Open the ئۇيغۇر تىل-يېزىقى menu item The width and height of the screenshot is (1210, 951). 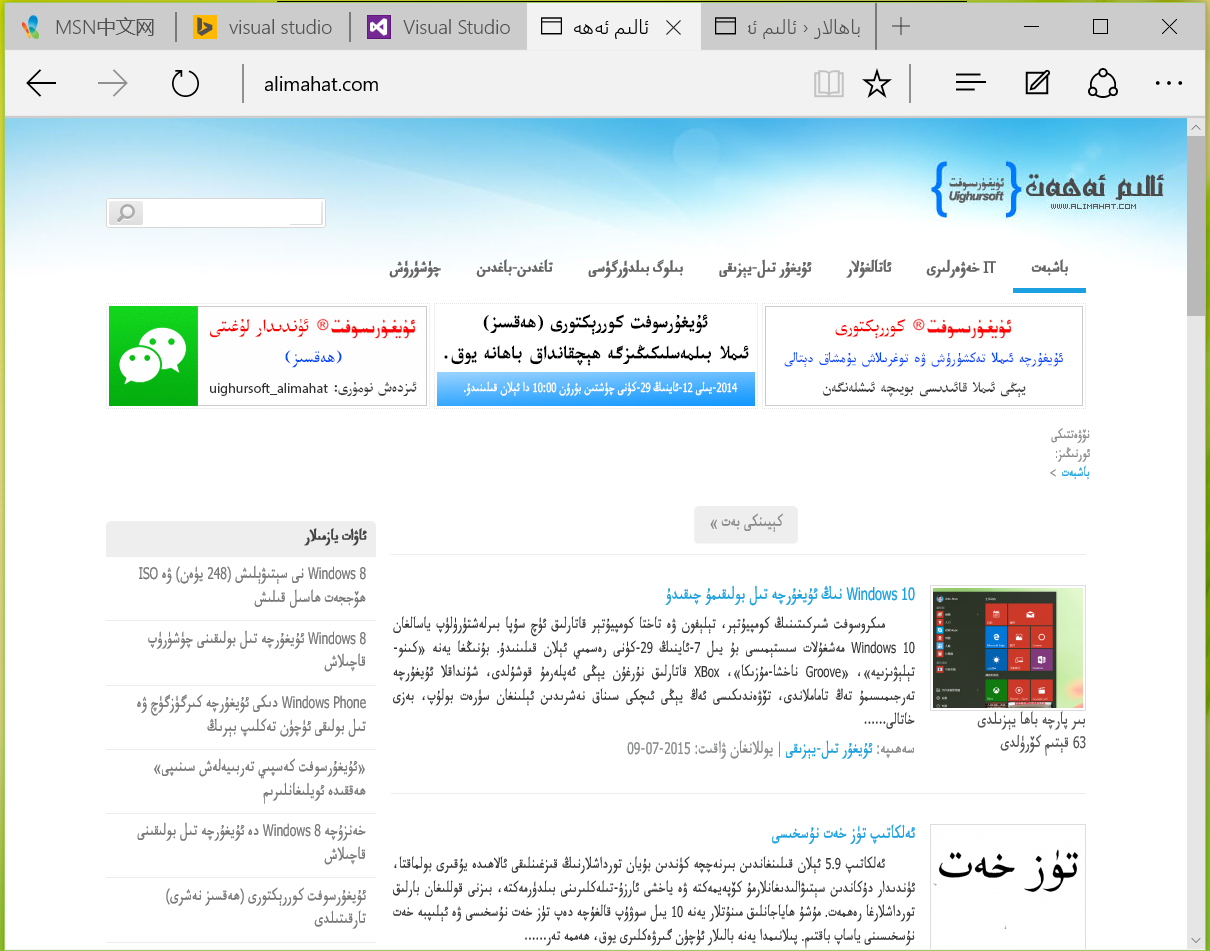click(766, 268)
